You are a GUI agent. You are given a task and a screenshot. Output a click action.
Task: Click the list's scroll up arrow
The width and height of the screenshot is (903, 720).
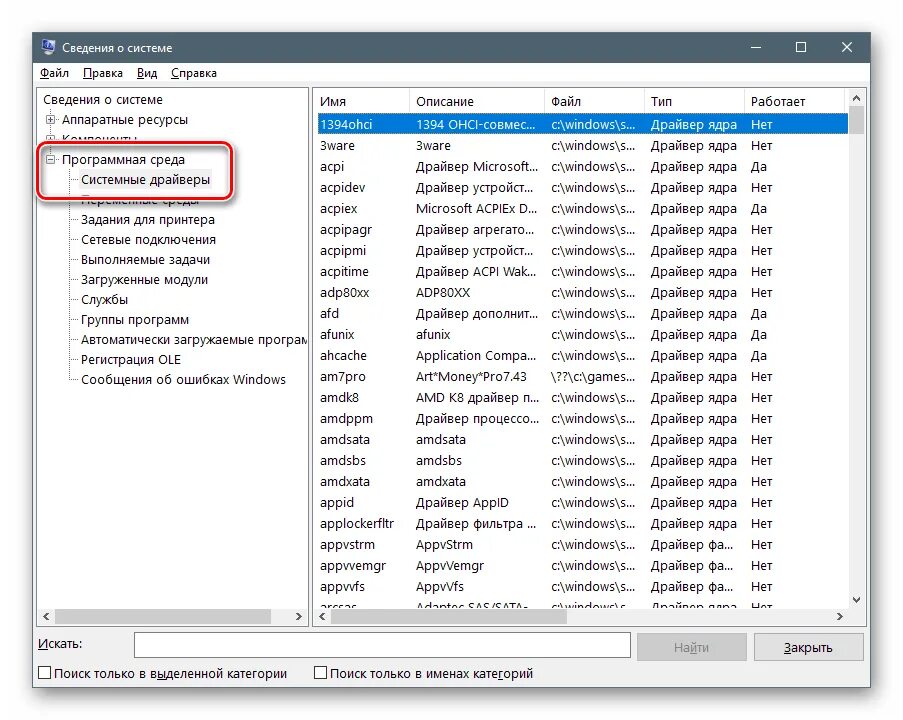click(x=856, y=98)
